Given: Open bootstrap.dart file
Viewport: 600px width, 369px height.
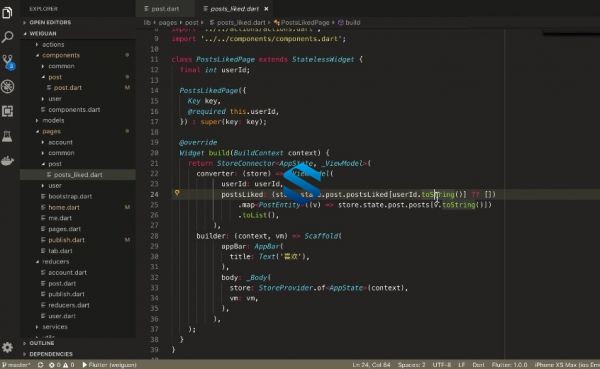Looking at the screenshot, I should tap(70, 196).
